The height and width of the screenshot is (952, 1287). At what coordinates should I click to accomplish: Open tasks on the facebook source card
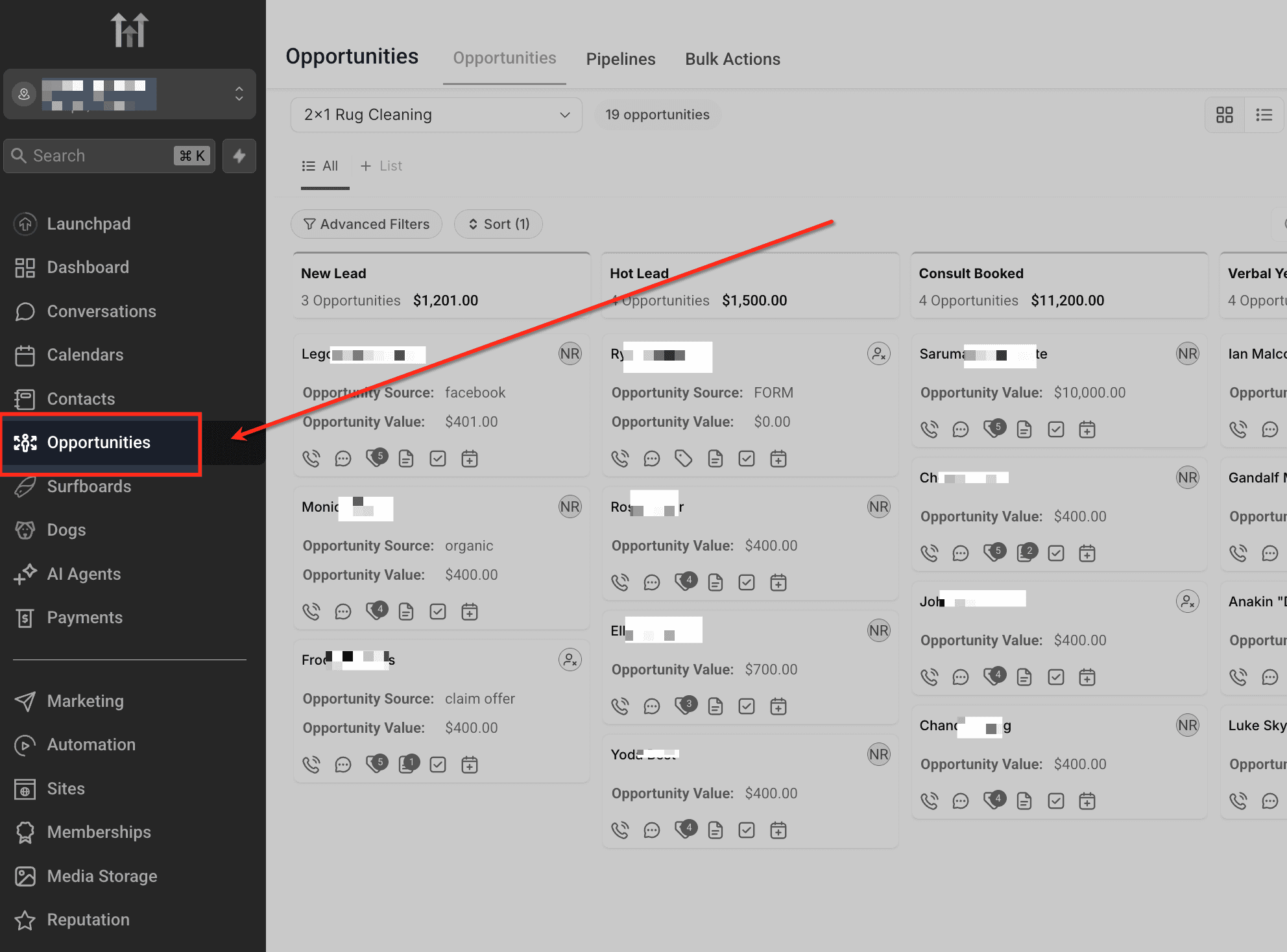point(438,459)
